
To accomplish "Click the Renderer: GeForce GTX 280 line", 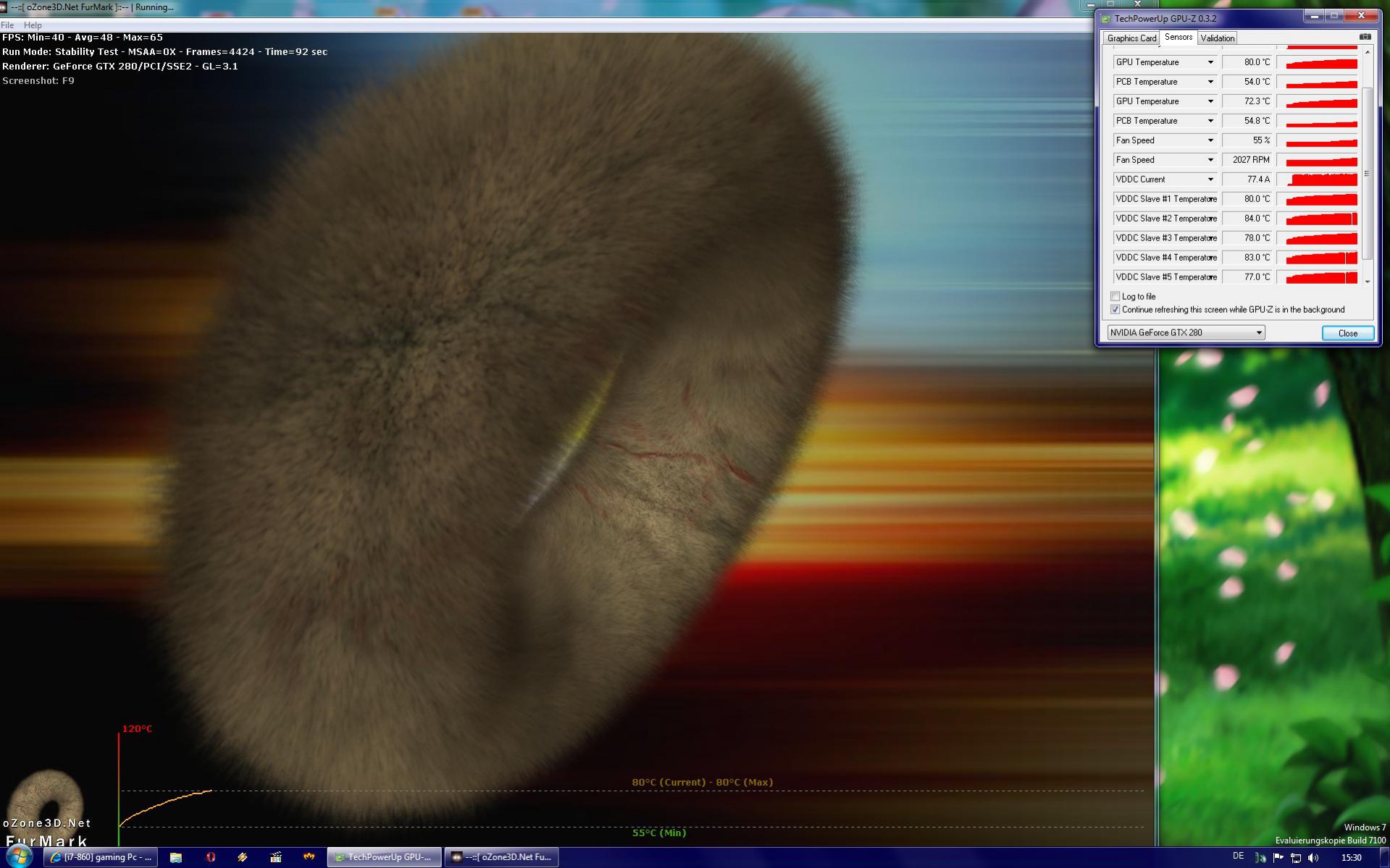I will pos(120,67).
